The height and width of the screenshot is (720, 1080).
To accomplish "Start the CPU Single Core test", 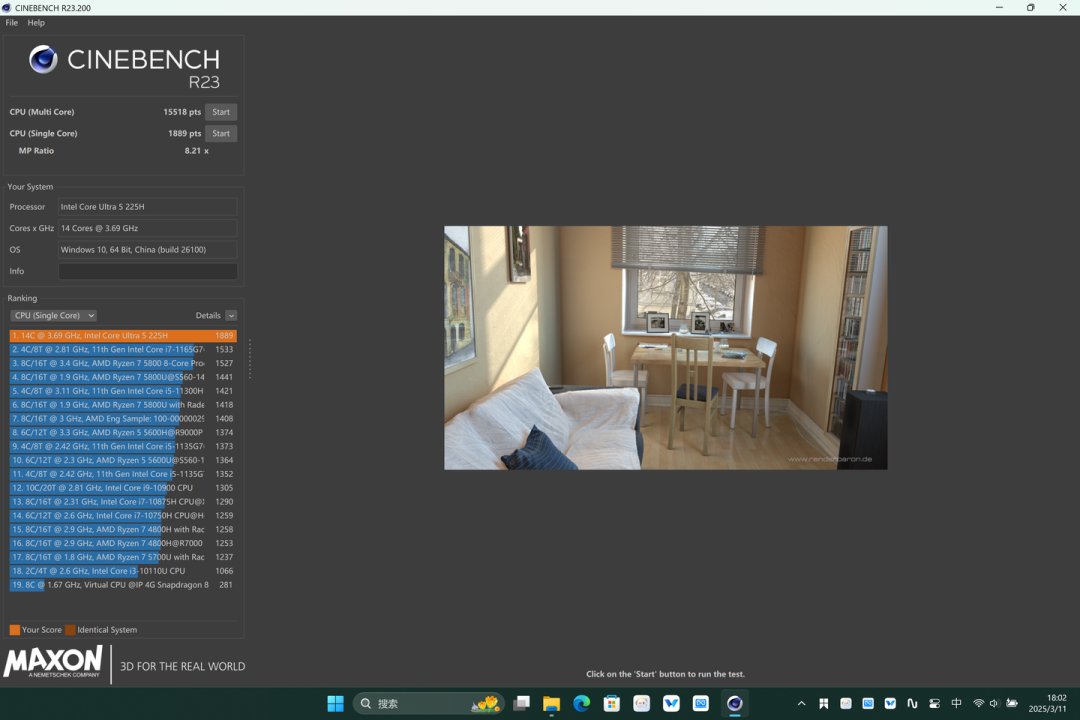I will click(221, 134).
